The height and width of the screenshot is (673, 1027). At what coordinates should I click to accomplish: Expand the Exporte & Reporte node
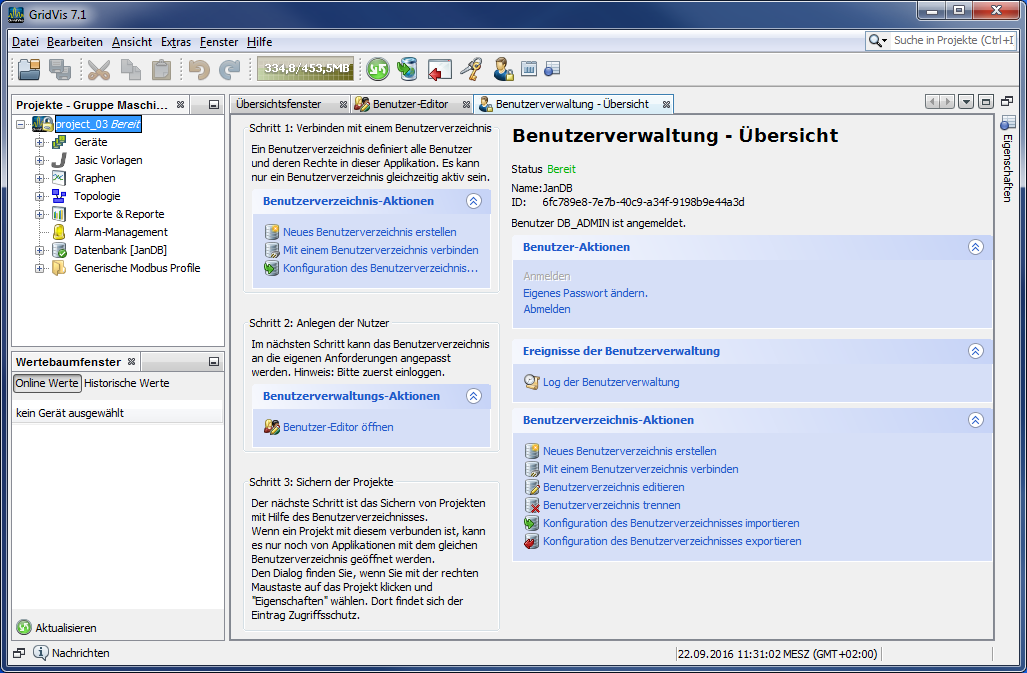(x=39, y=214)
